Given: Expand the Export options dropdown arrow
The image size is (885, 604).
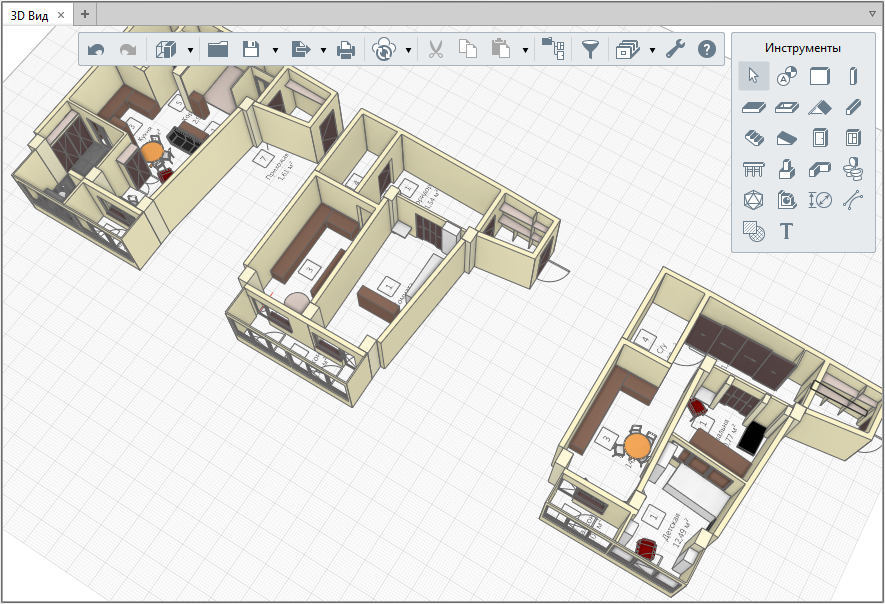Looking at the screenshot, I should (x=323, y=50).
